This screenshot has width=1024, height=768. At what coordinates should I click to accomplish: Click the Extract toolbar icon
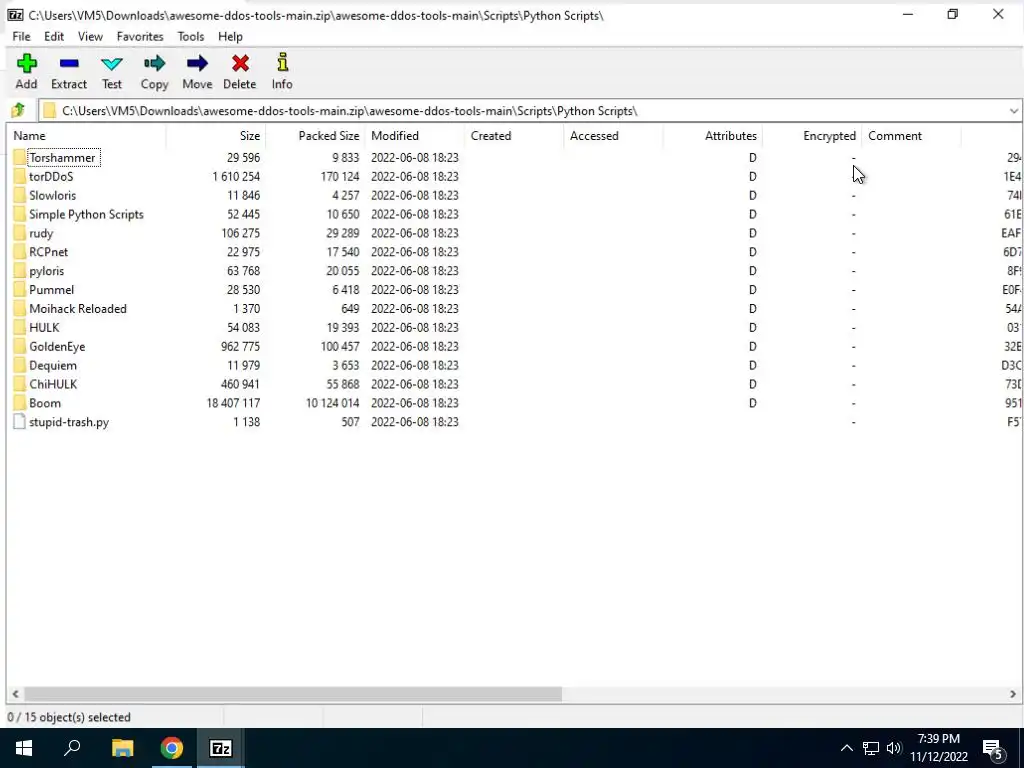coord(69,64)
